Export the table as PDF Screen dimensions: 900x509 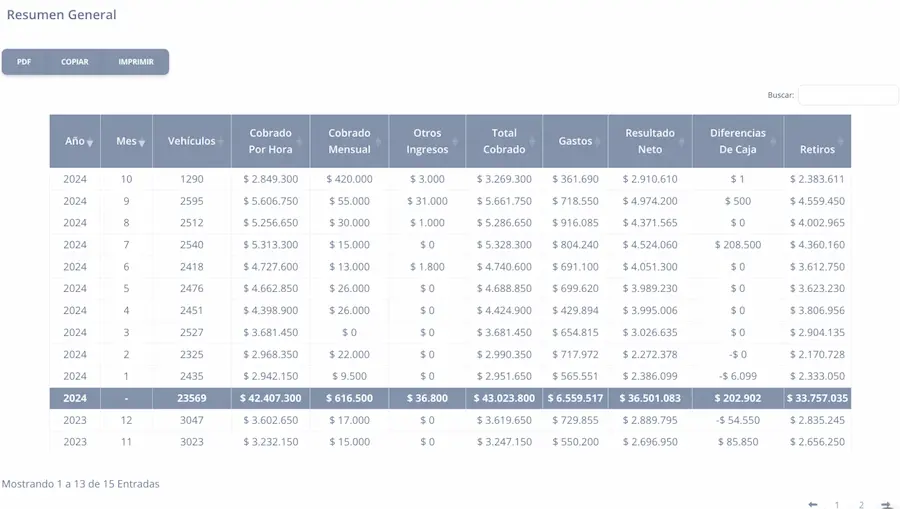pyautogui.click(x=24, y=62)
